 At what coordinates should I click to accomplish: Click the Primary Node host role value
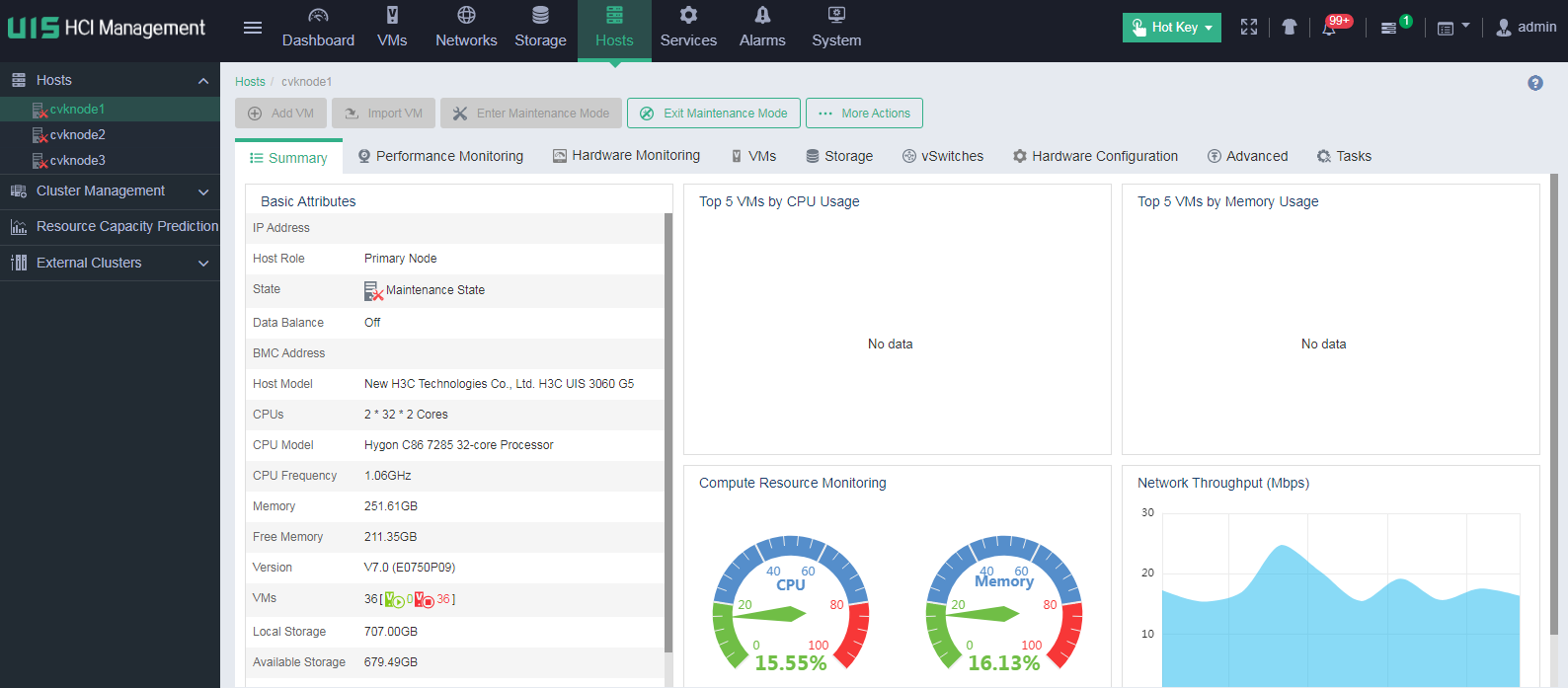coord(401,260)
